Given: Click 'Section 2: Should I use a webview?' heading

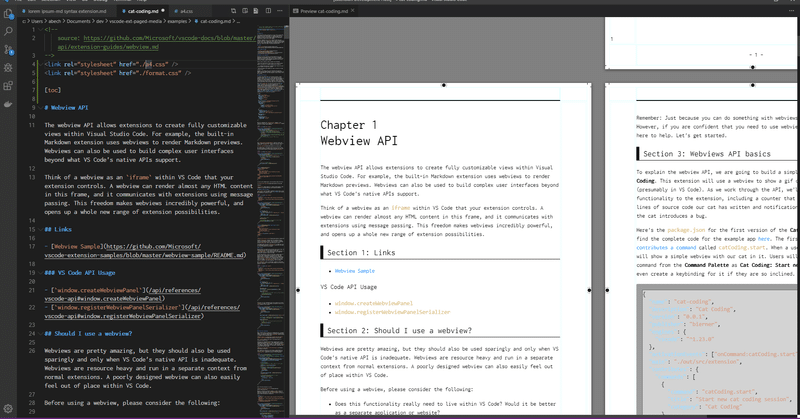Looking at the screenshot, I should coord(399,331).
